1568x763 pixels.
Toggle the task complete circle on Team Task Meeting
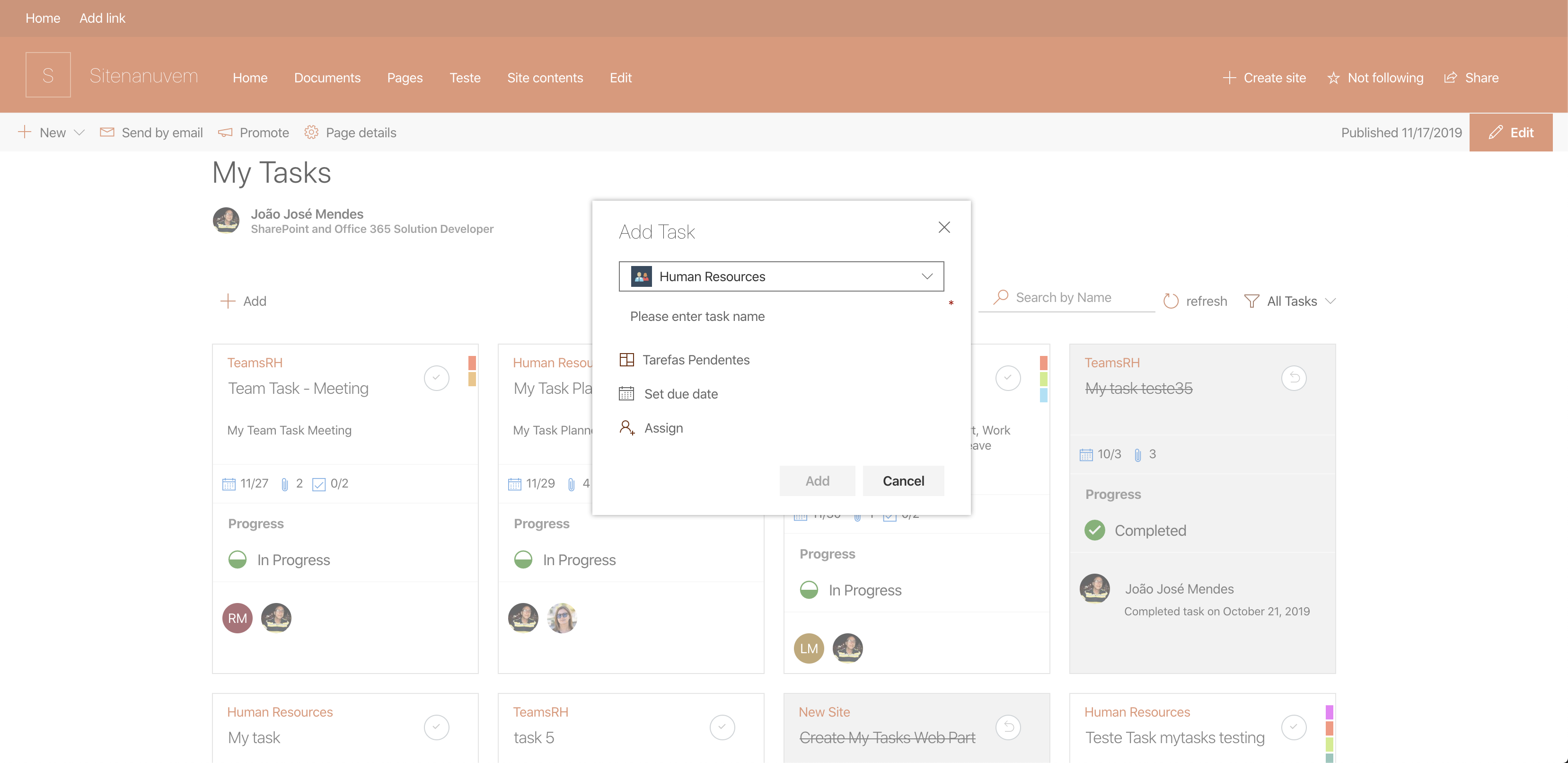(x=437, y=378)
